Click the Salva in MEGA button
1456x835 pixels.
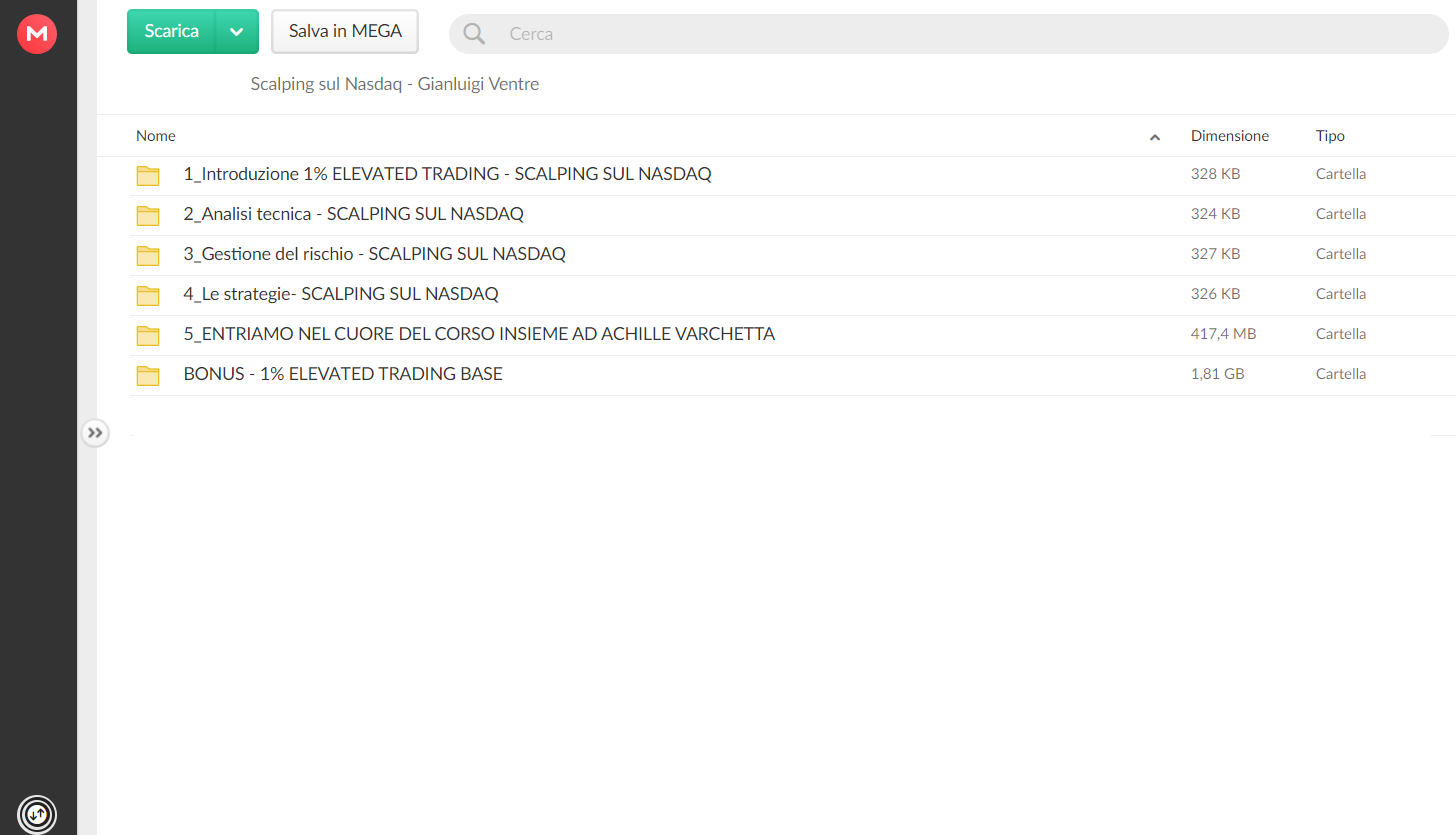click(345, 31)
